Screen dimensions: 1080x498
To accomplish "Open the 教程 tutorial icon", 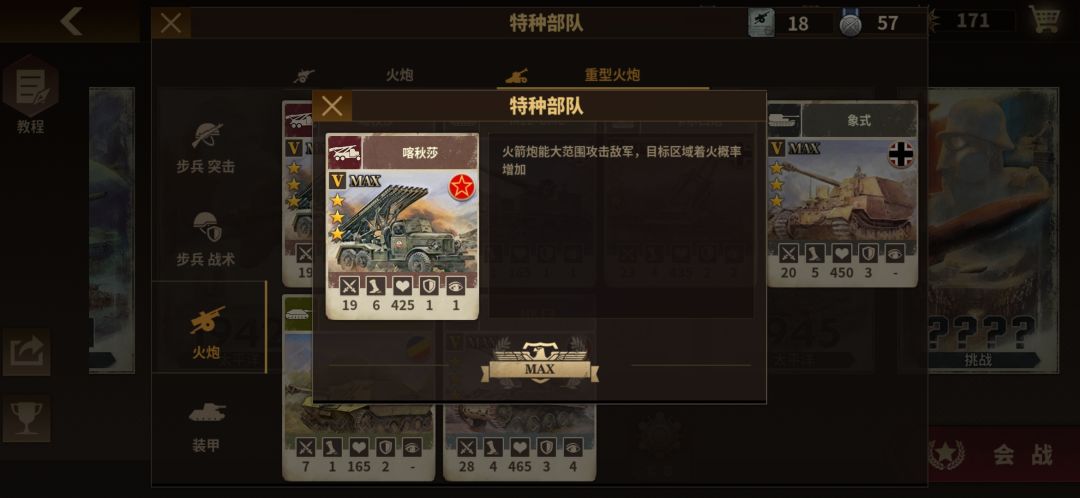I will click(30, 94).
